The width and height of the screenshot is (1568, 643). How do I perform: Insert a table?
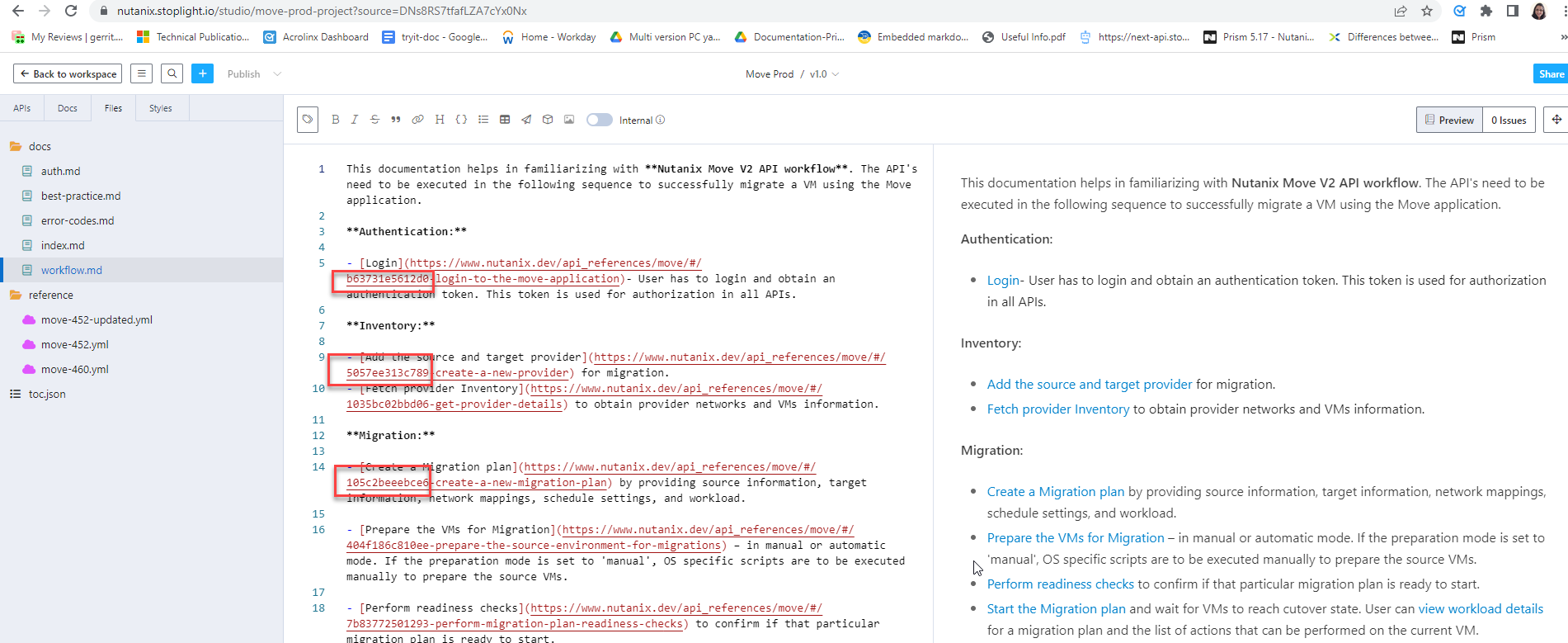point(505,120)
